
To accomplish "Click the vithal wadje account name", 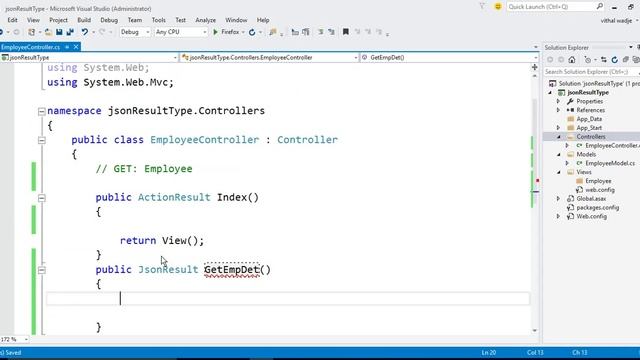I will tap(616, 20).
